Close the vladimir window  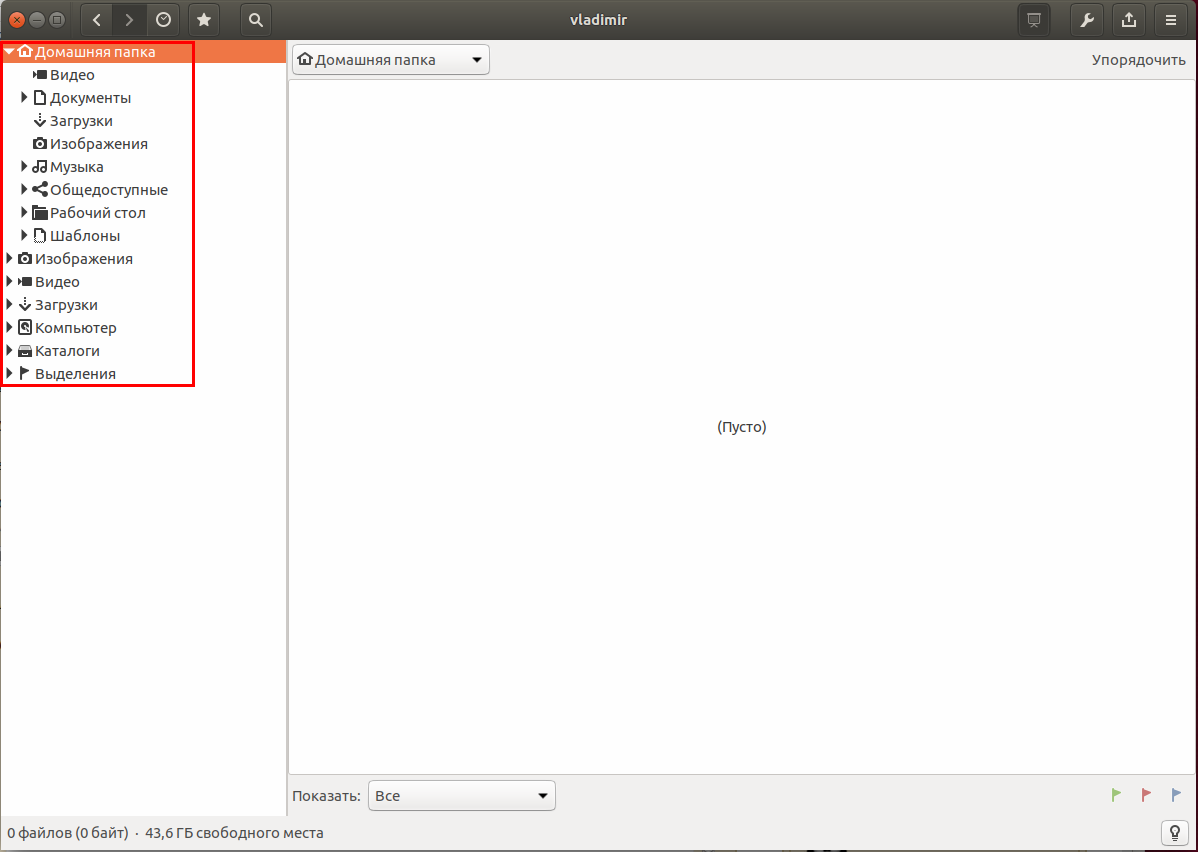(x=17, y=20)
